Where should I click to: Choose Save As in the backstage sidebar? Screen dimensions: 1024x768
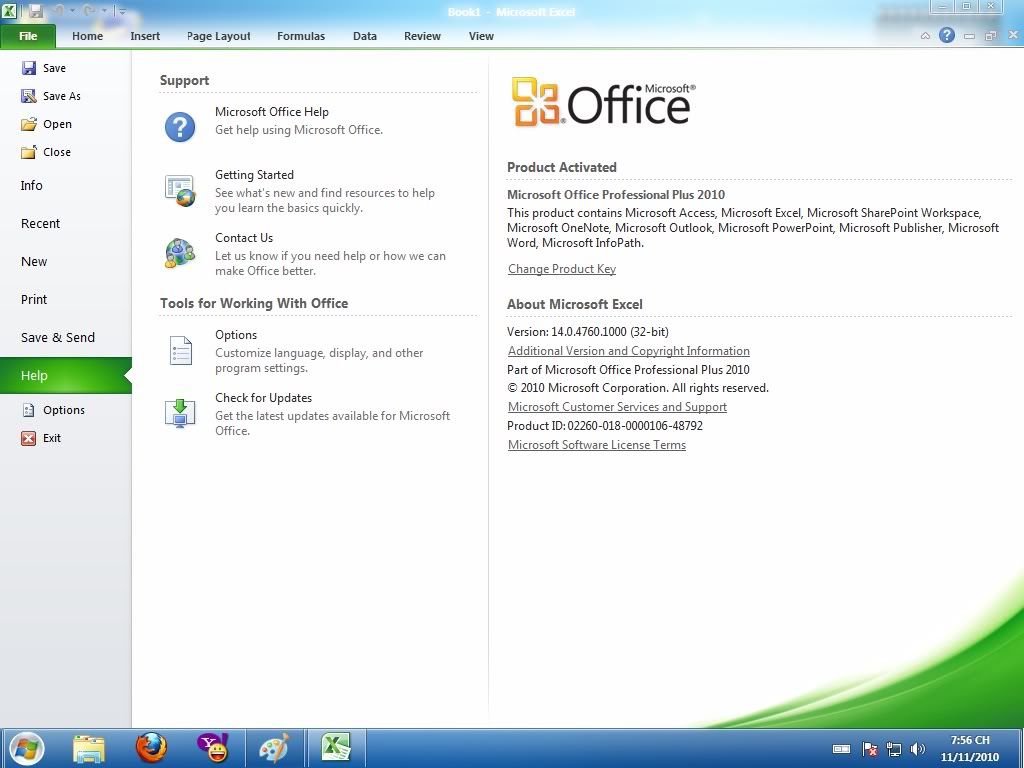[x=51, y=96]
